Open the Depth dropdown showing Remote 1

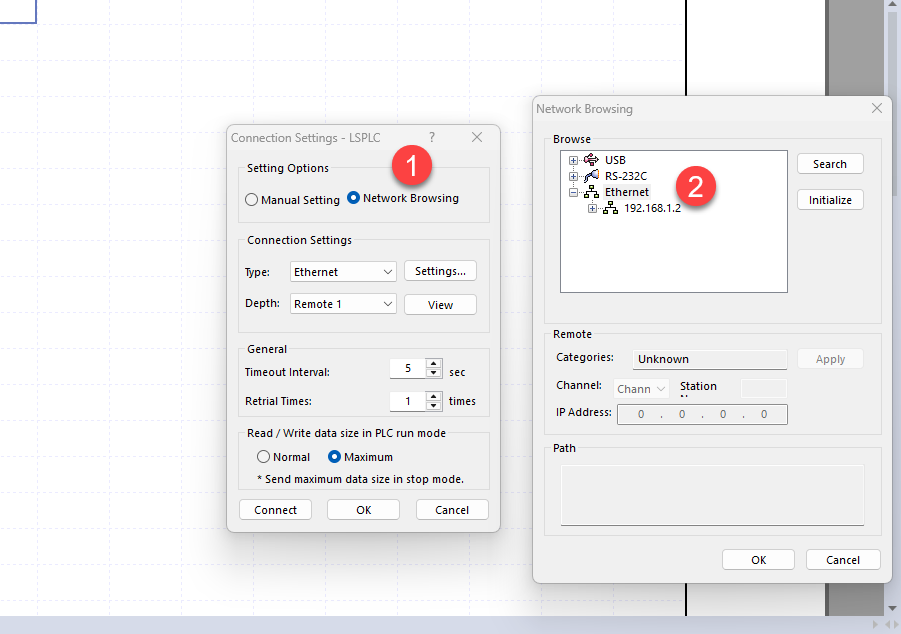[343, 304]
